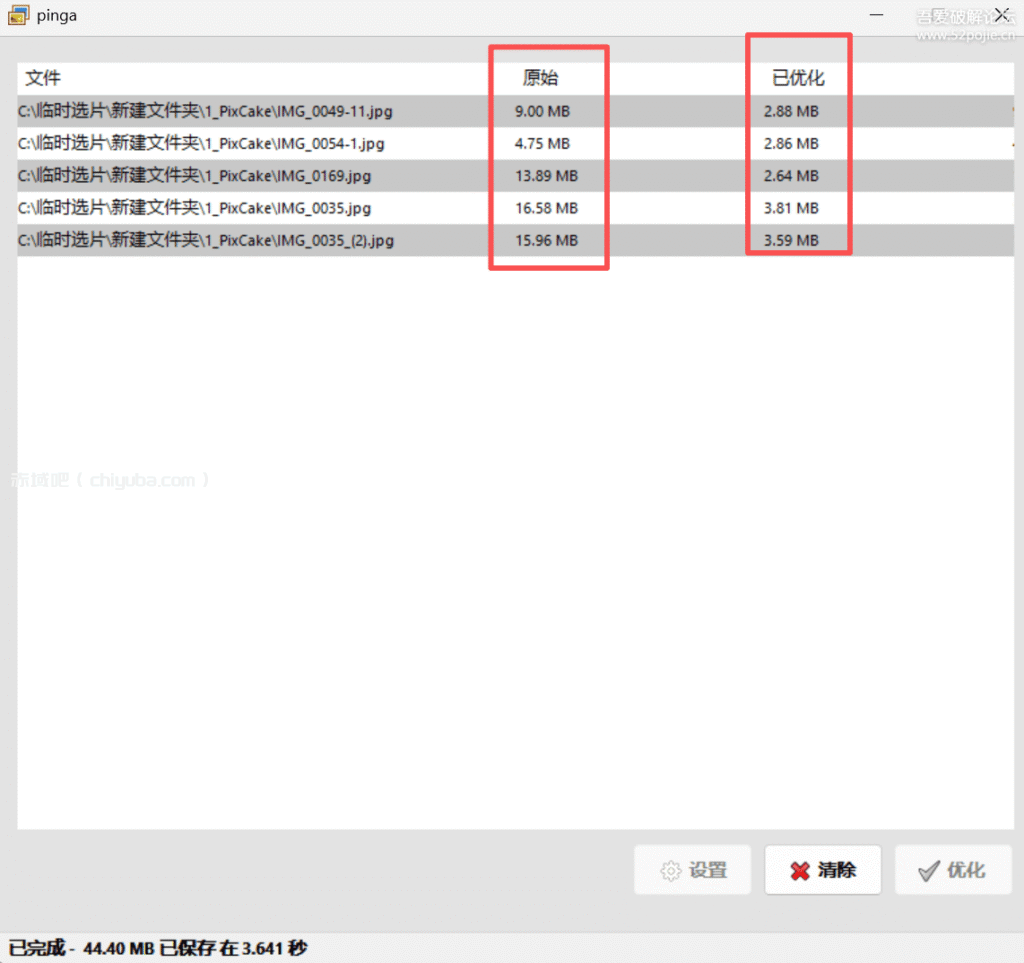The height and width of the screenshot is (963, 1024).
Task: Click the 2.86 MB optimized size cell
Action: 791,144
